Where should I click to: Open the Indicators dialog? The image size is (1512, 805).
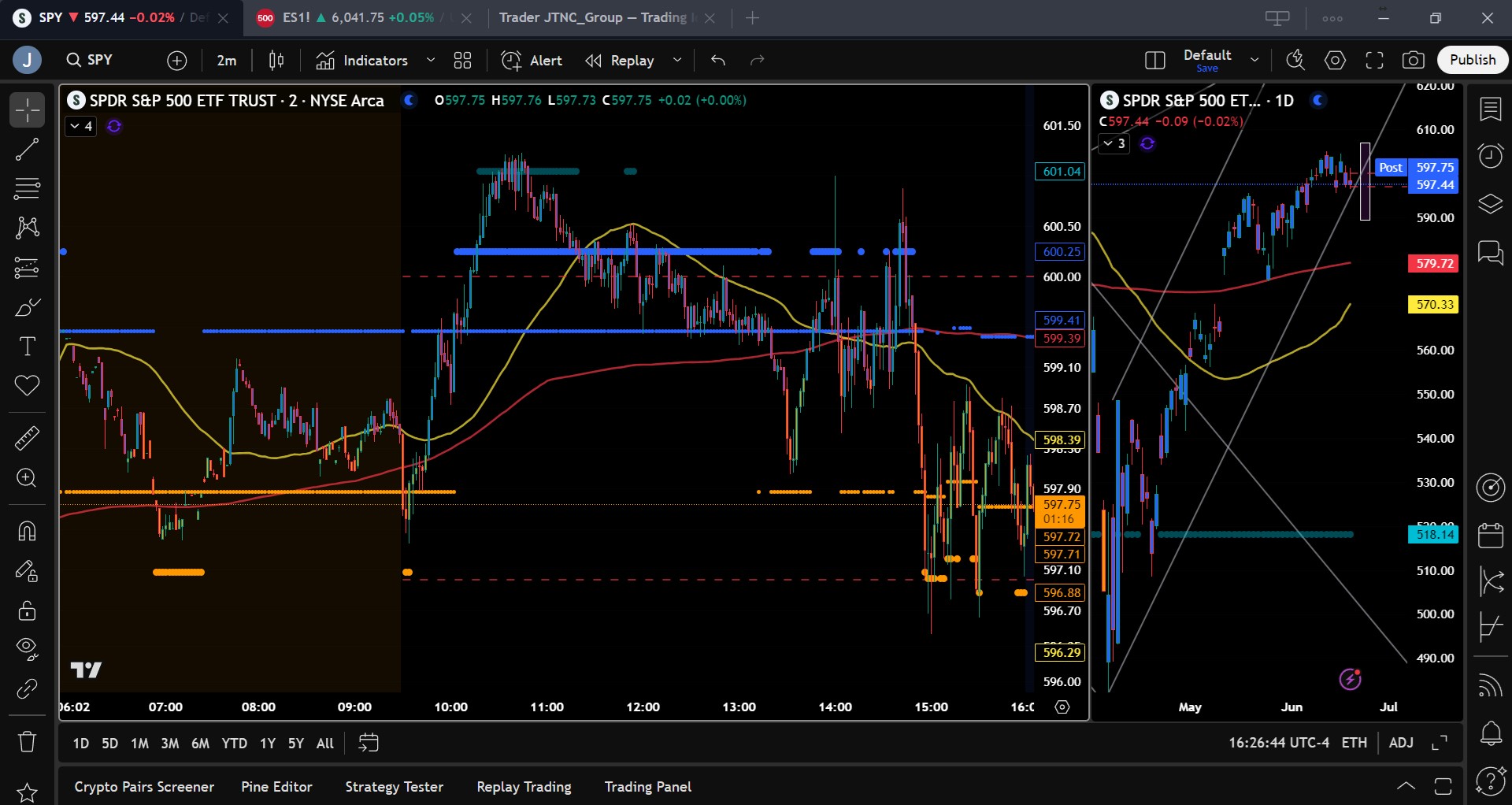(x=362, y=60)
